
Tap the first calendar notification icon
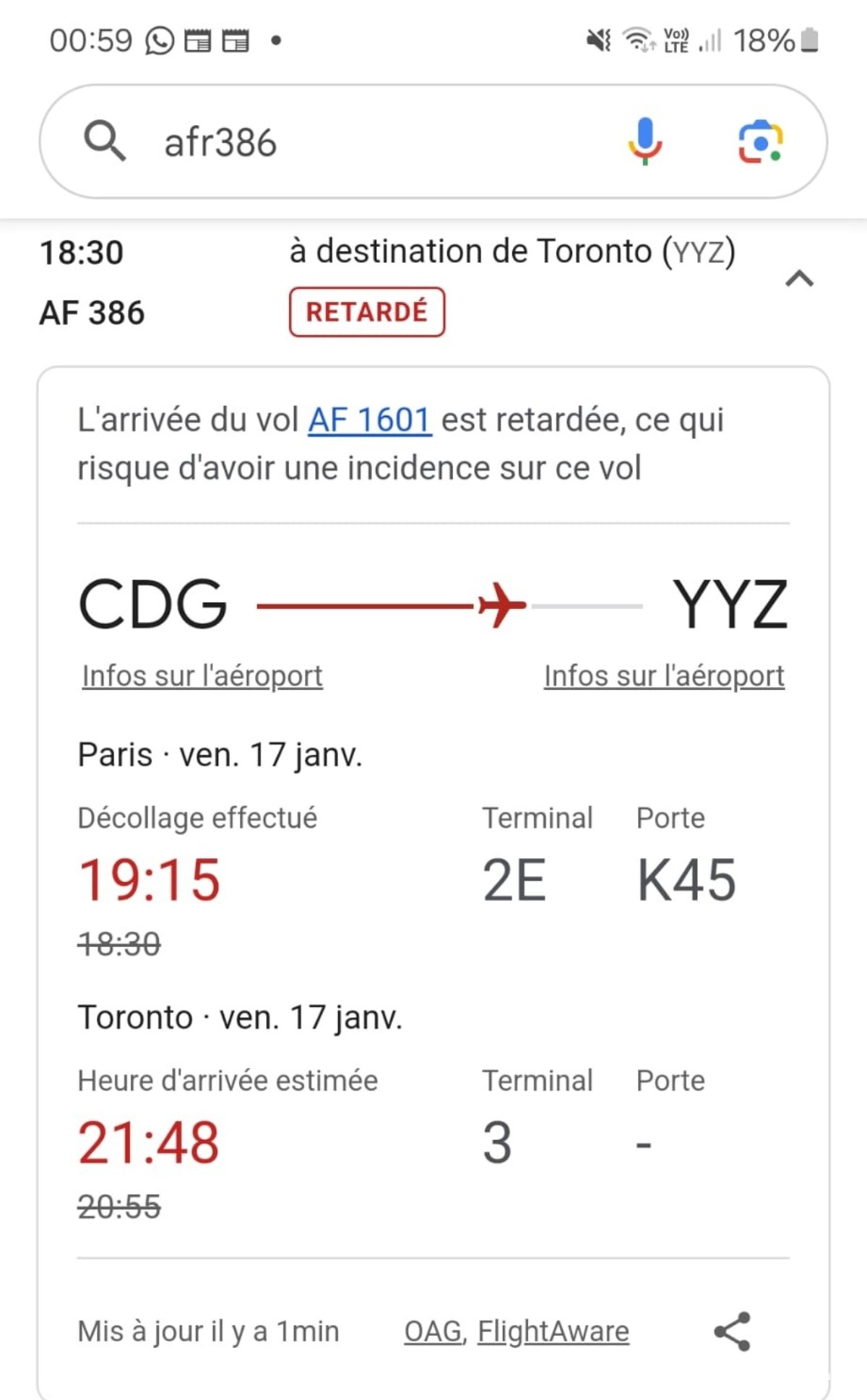pyautogui.click(x=197, y=41)
